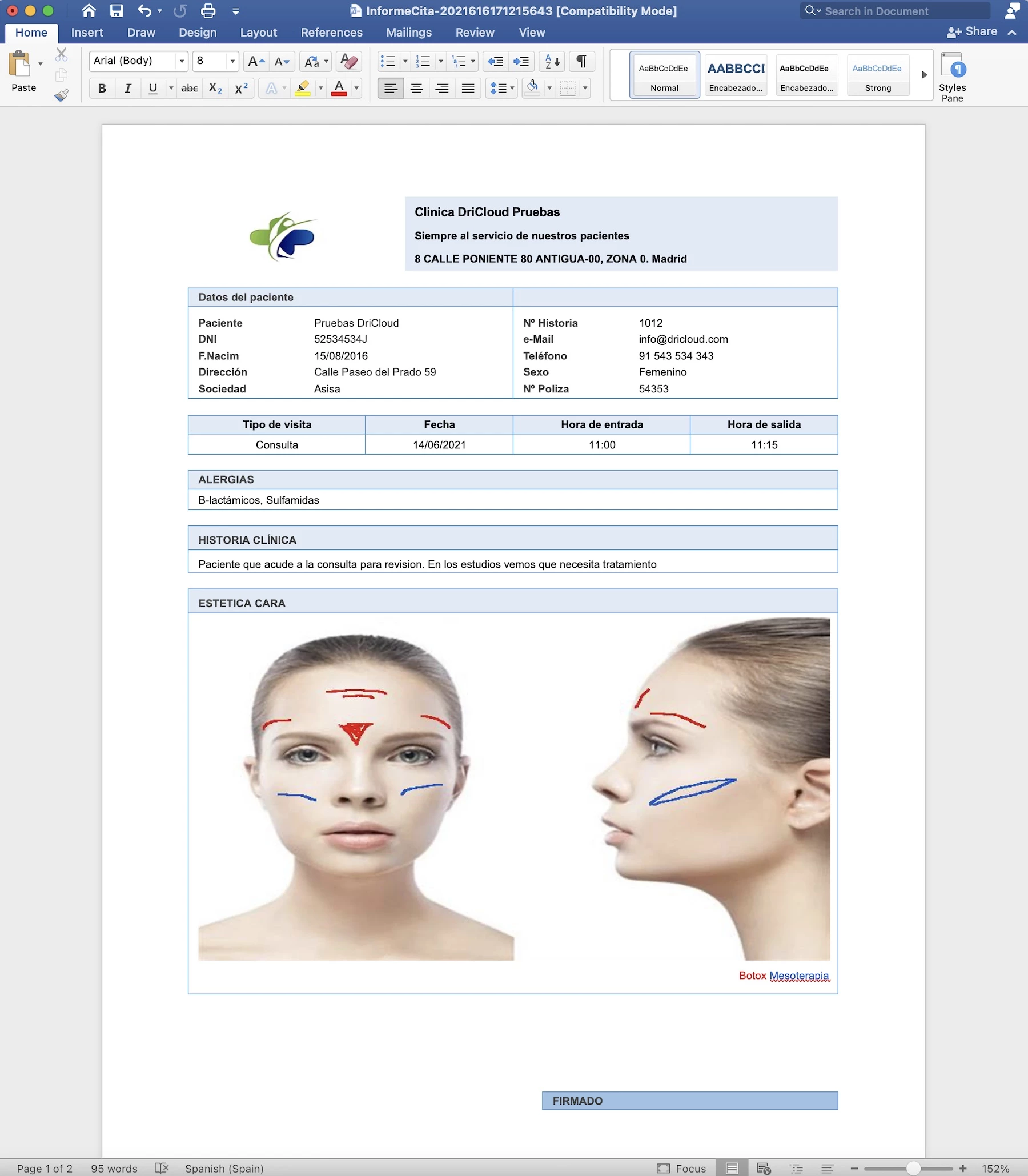The image size is (1028, 1176).
Task: Clear all formatting with the eraser icon
Action: (349, 61)
